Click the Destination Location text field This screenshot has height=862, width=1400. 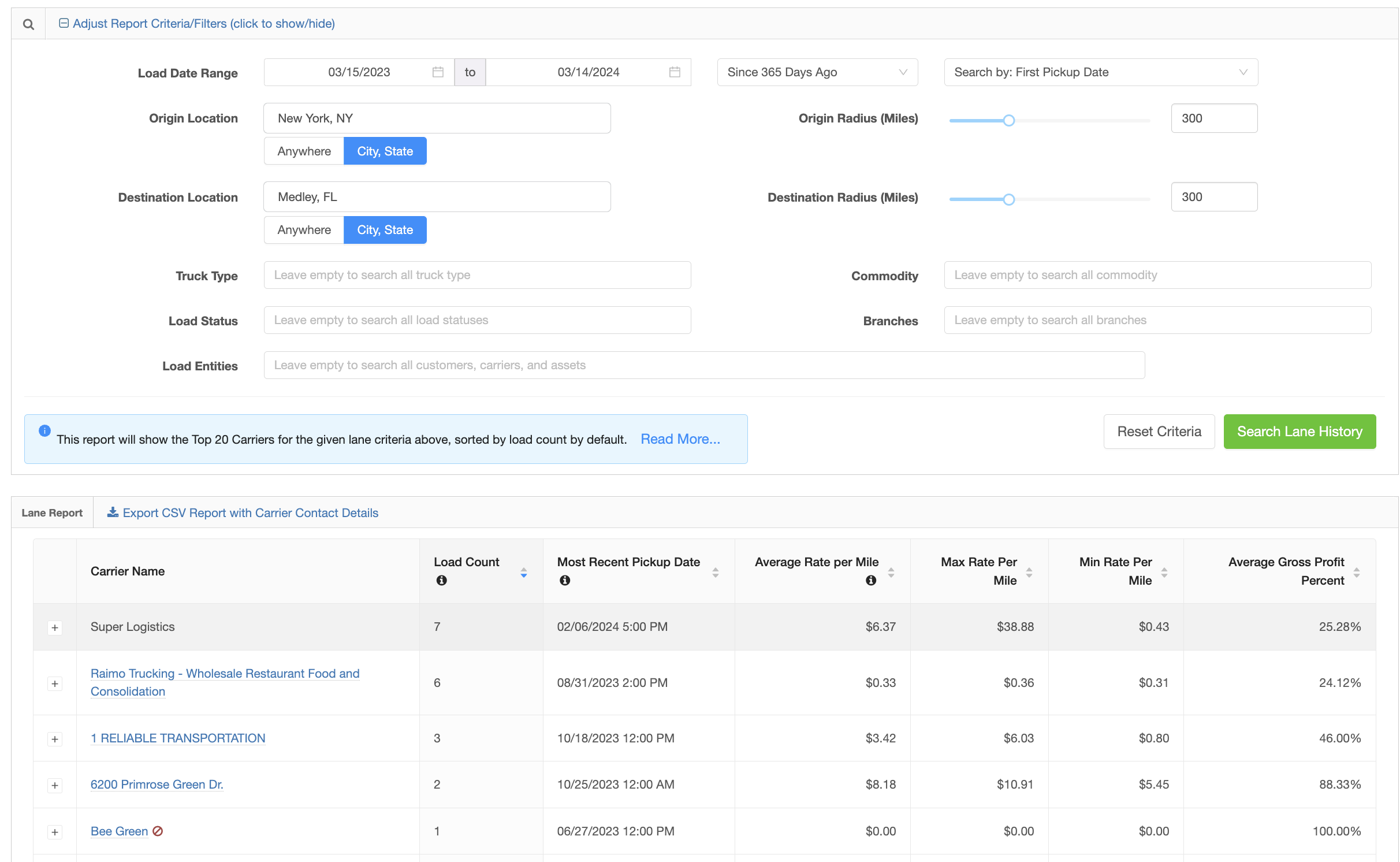pyautogui.click(x=437, y=197)
